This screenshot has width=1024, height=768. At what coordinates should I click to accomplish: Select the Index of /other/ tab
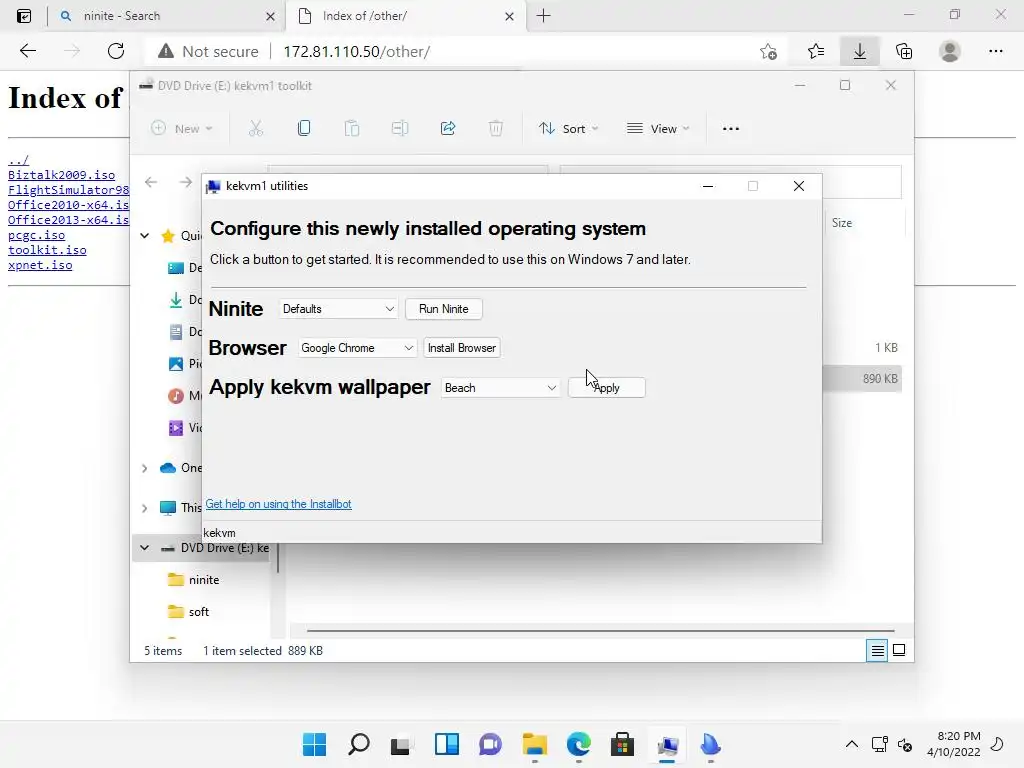405,16
